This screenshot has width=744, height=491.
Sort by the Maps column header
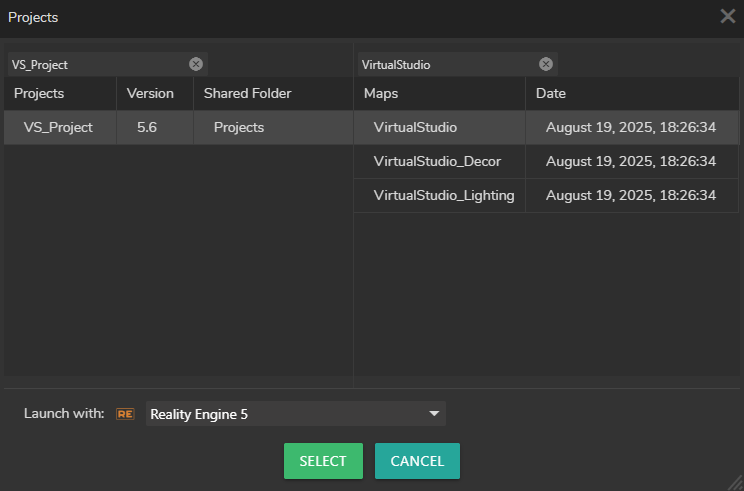tap(381, 93)
